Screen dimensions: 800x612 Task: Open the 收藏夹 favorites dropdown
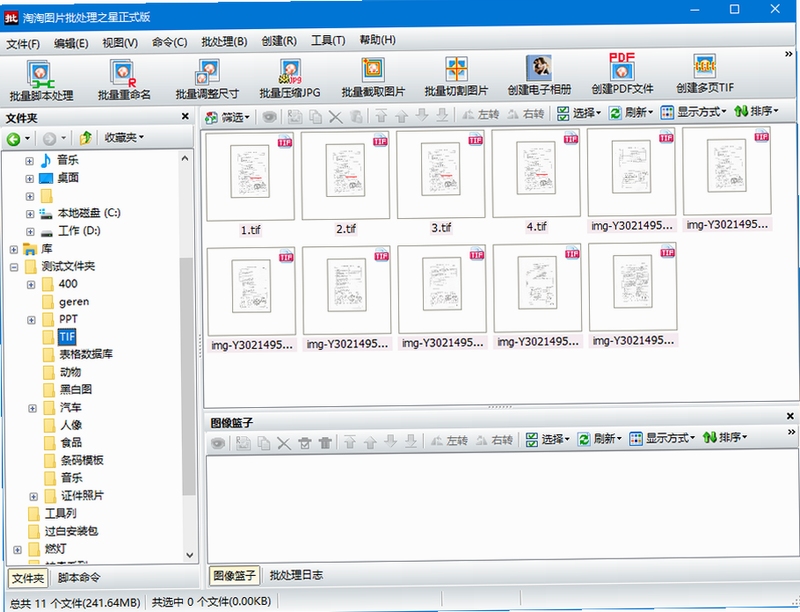pos(124,137)
